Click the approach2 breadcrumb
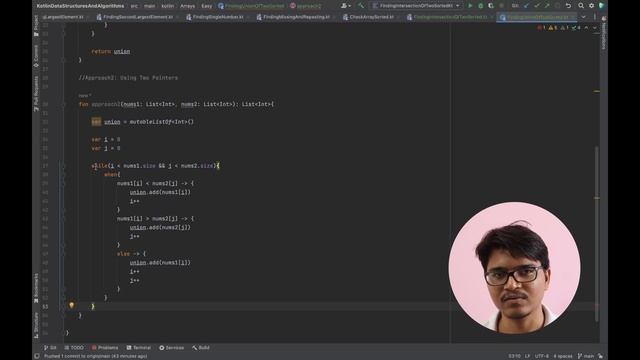The height and width of the screenshot is (360, 640). (306, 6)
